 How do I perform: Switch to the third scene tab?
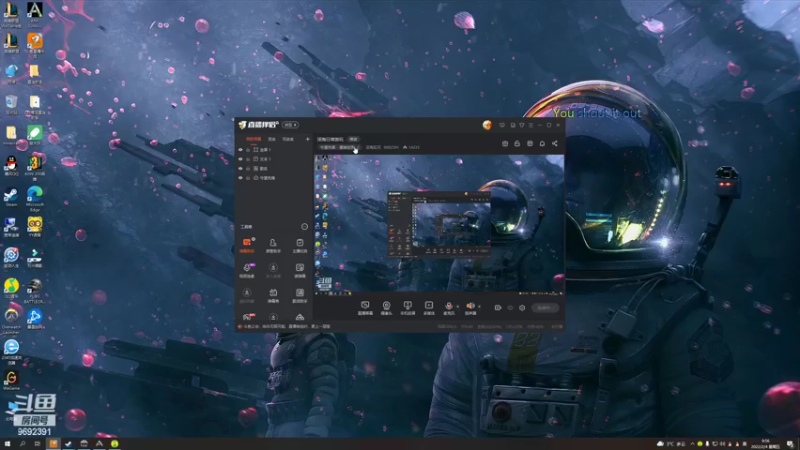[x=288, y=139]
